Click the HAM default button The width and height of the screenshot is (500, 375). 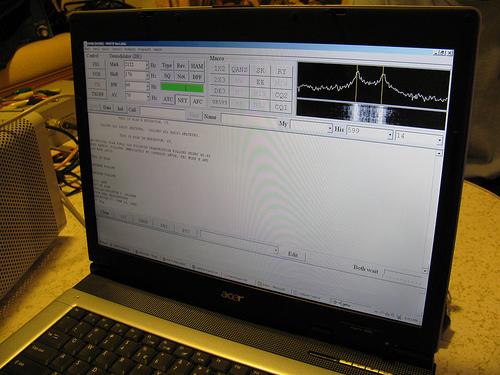click(x=197, y=66)
